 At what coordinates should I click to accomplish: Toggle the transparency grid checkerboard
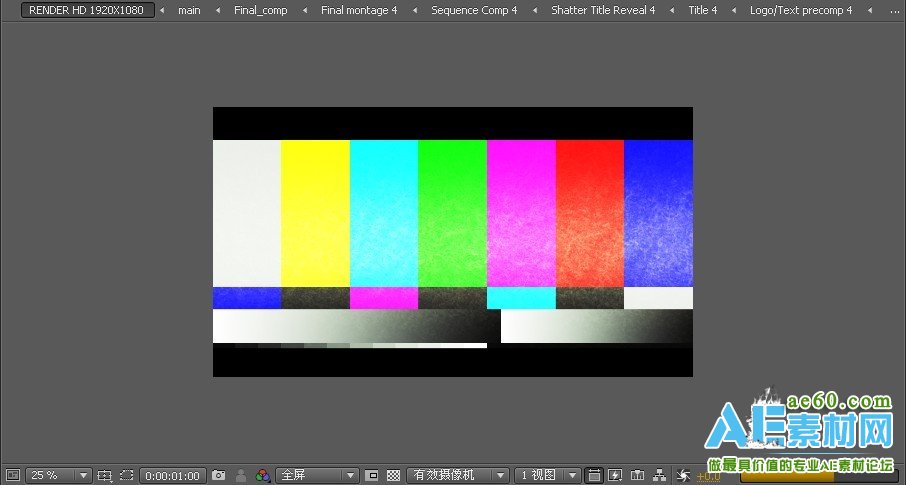[393, 475]
